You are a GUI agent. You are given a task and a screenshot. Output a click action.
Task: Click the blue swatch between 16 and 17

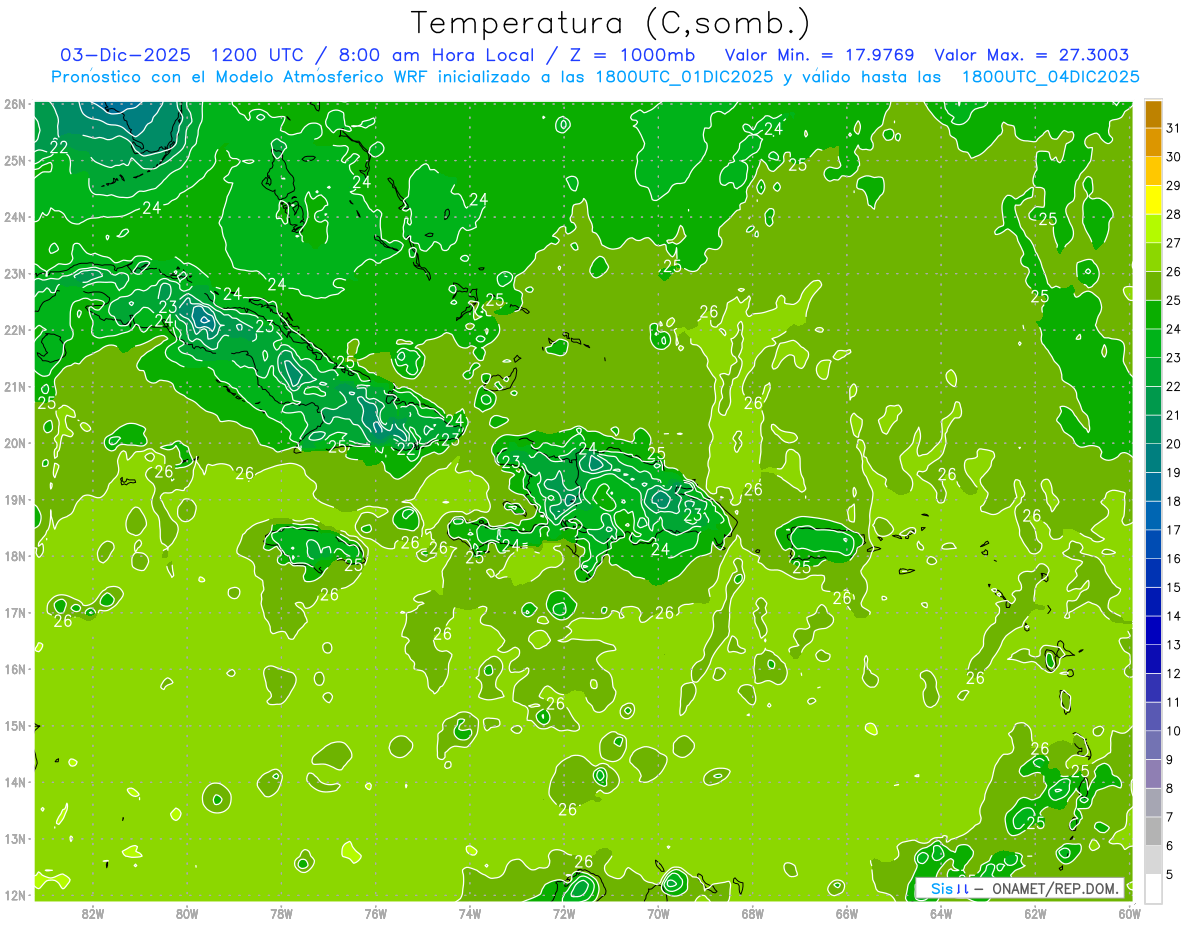(1153, 544)
